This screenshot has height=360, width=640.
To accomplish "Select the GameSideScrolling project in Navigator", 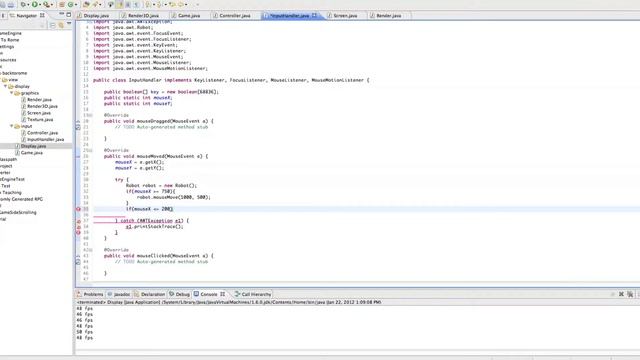I will point(18,212).
